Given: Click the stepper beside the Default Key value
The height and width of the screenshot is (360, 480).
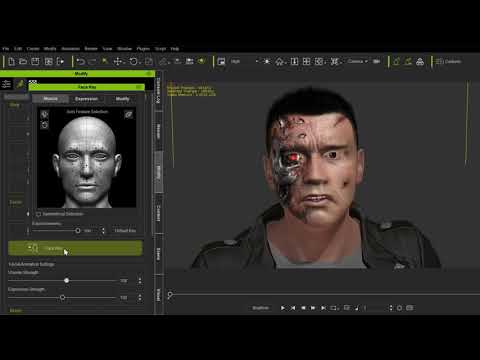Looking at the screenshot, I should [103, 231].
